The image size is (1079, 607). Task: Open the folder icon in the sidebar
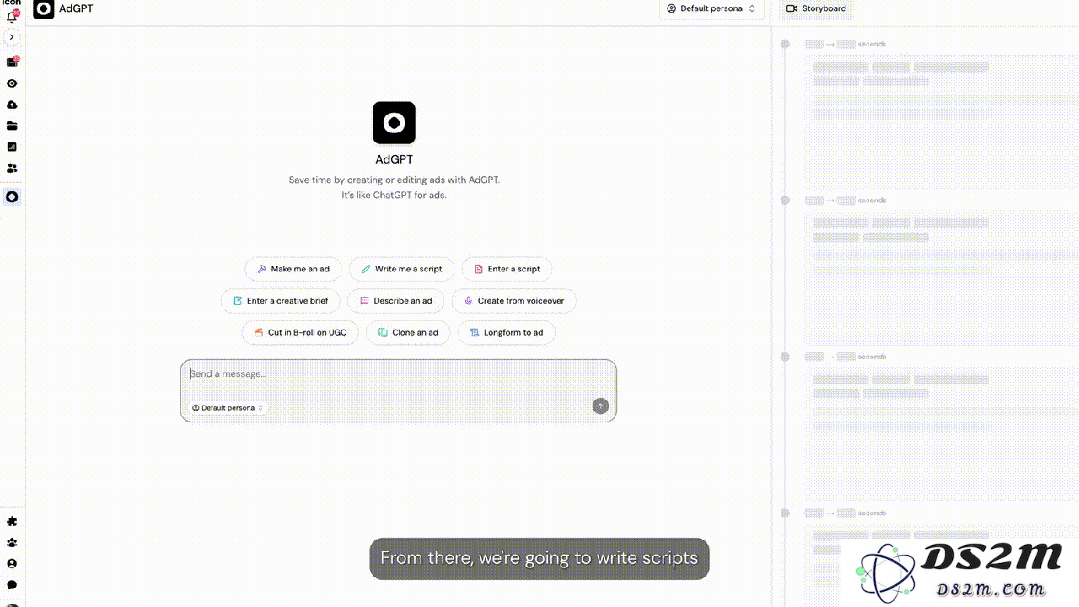point(12,126)
